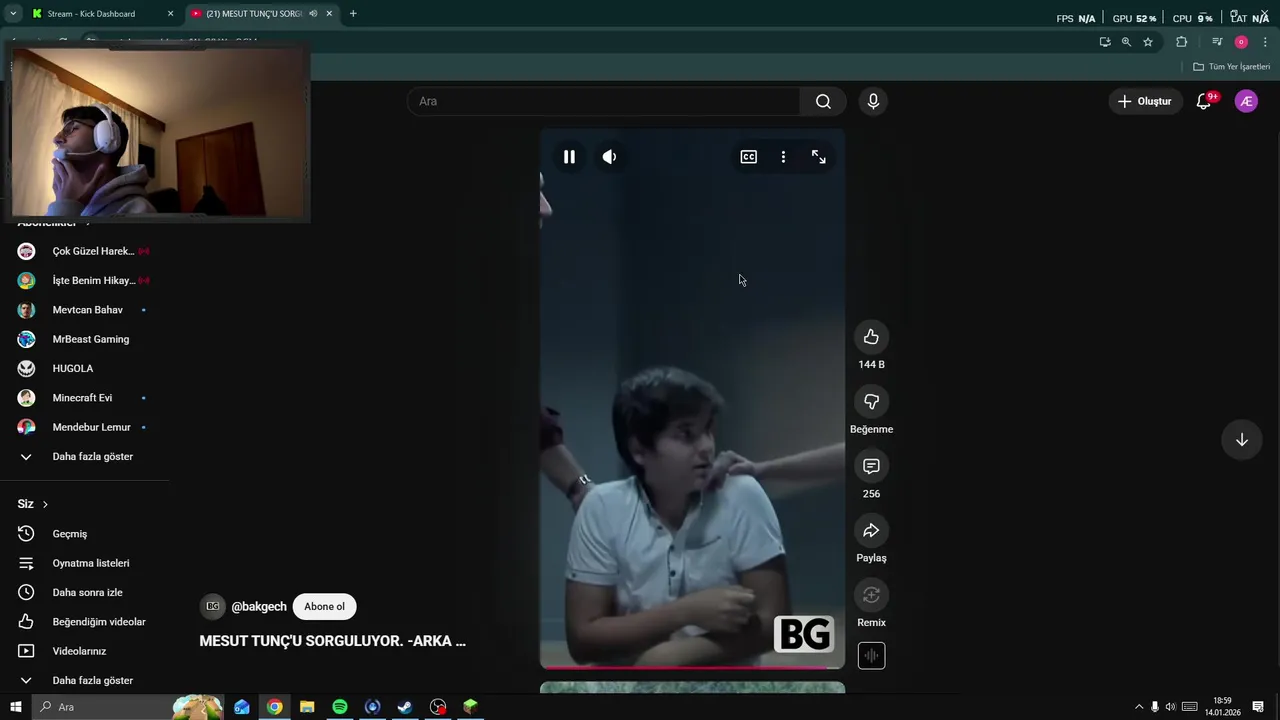Open the Shorts three-dot options menu
This screenshot has height=720, width=1280.
pyautogui.click(x=783, y=157)
